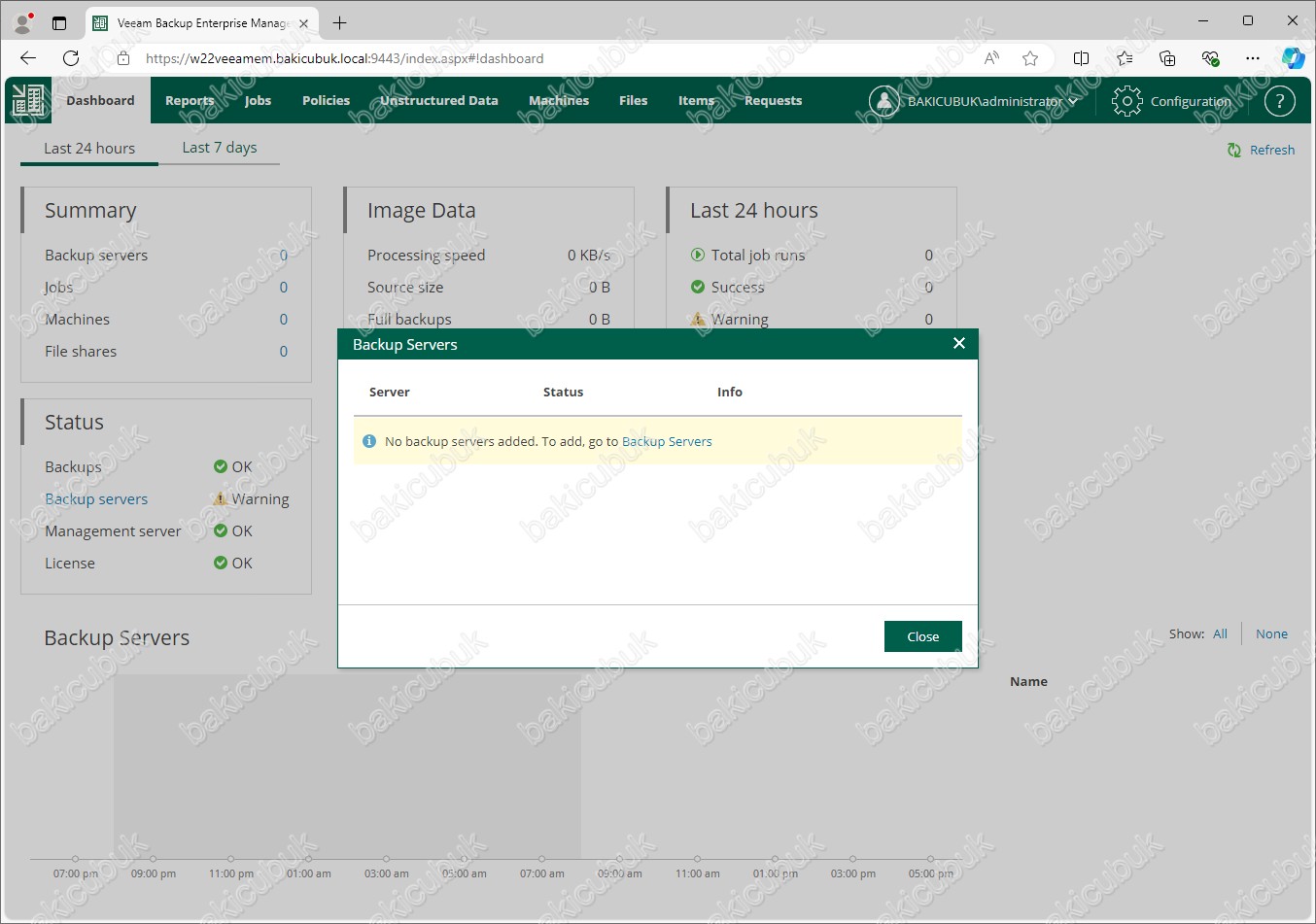
Task: Open the Dashboard tab
Action: (x=100, y=100)
